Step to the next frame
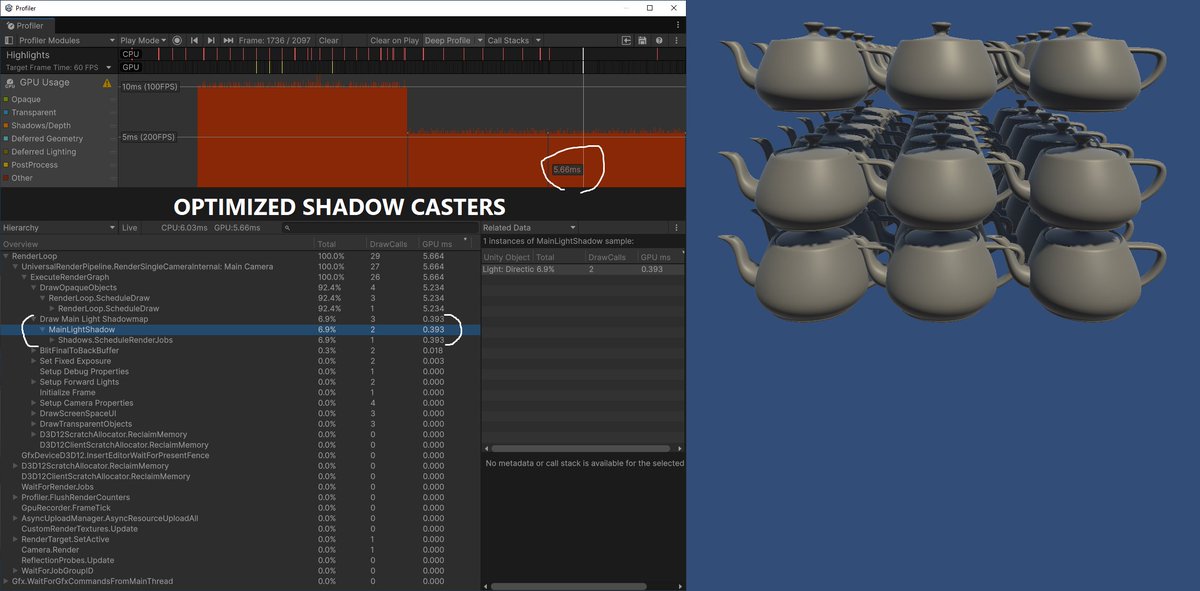 (x=212, y=40)
